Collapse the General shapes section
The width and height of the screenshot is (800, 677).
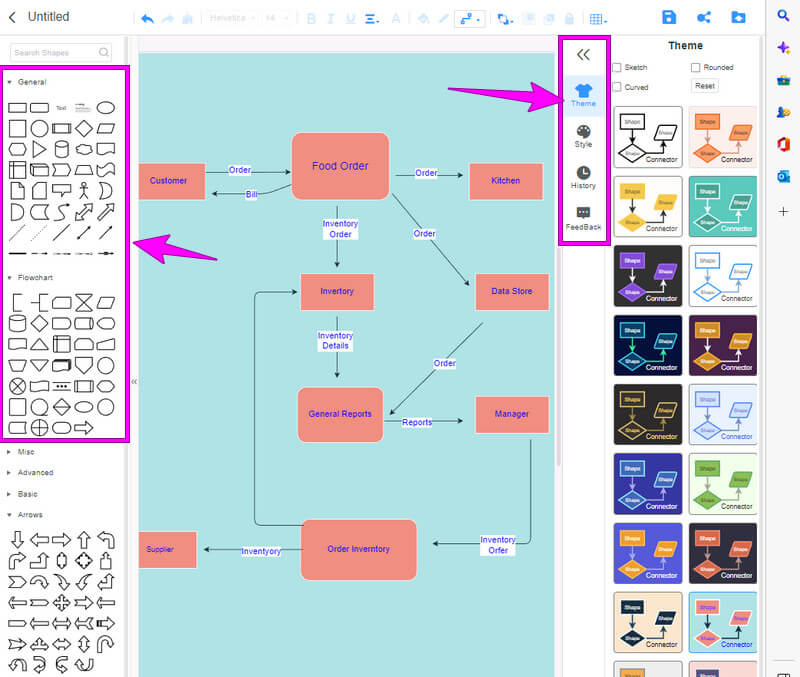(x=30, y=81)
